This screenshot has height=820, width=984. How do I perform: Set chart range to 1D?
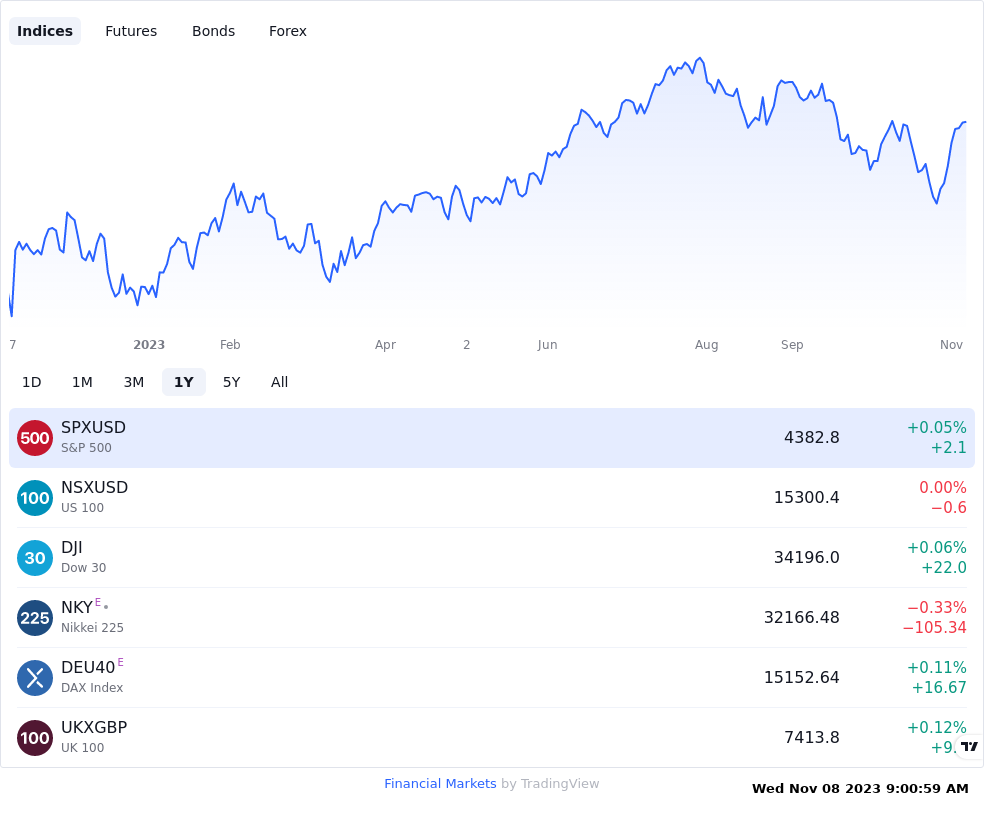pos(31,382)
